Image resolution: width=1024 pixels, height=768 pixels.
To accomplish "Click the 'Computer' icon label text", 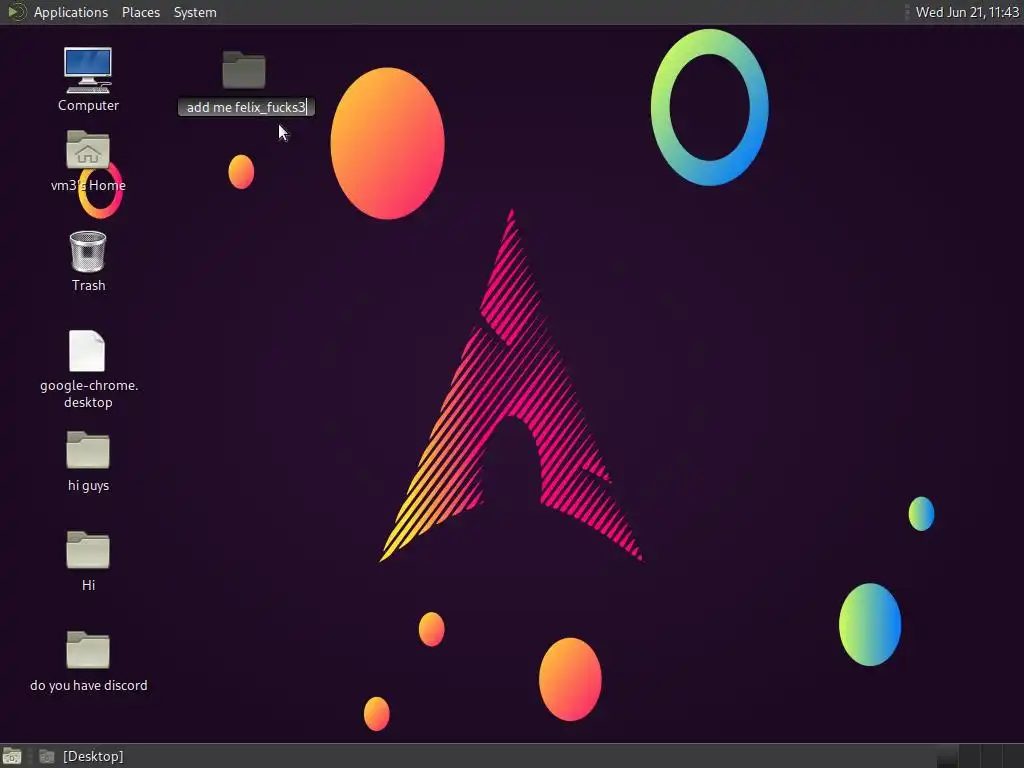I will (88, 105).
